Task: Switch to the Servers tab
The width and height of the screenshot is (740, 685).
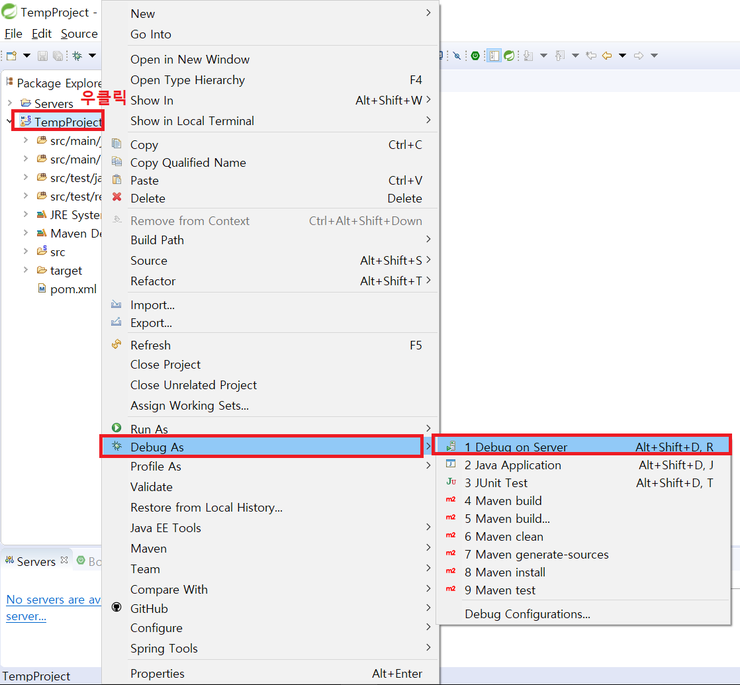Action: pyautogui.click(x=35, y=561)
